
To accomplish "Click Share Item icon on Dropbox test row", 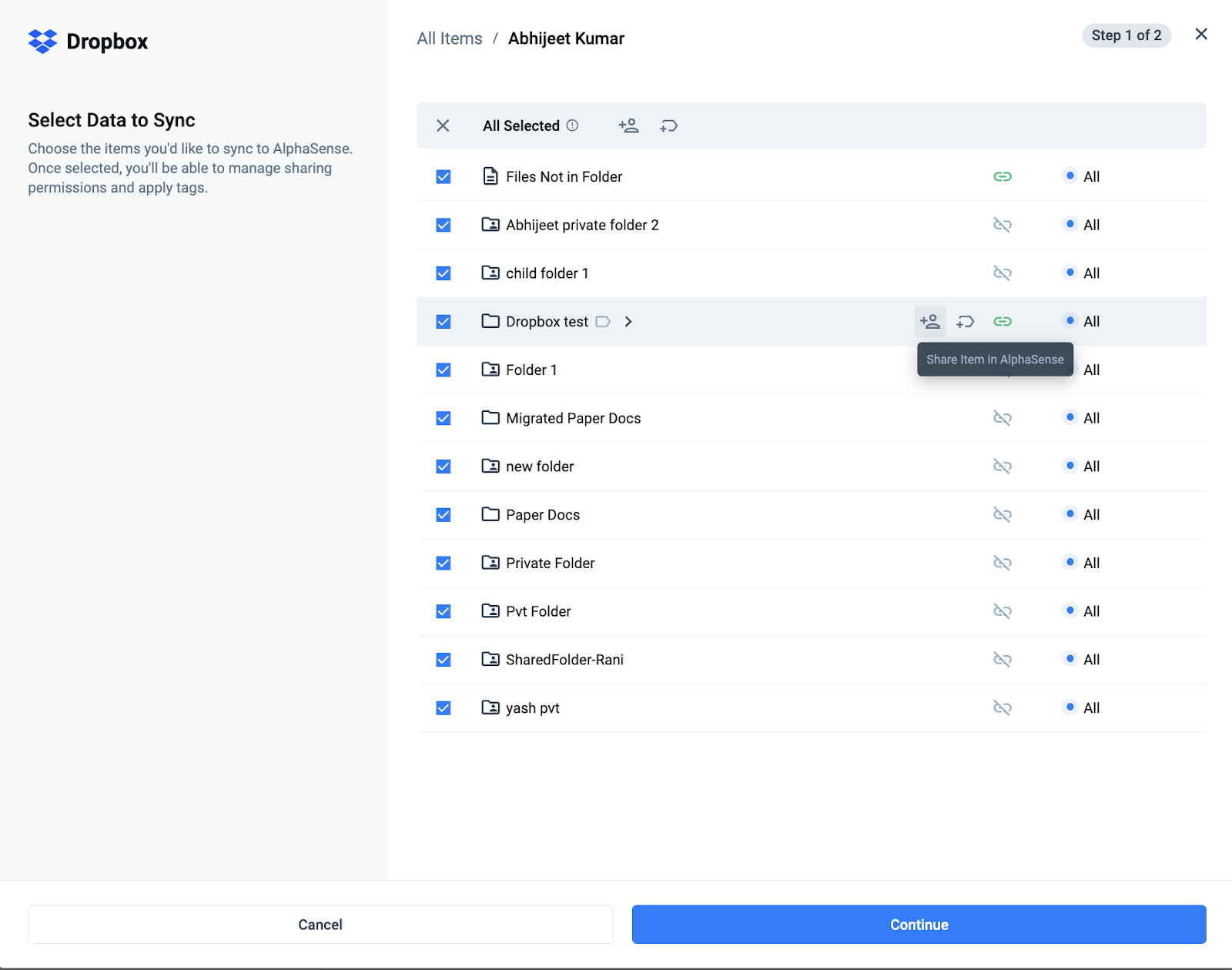I will coord(930,322).
